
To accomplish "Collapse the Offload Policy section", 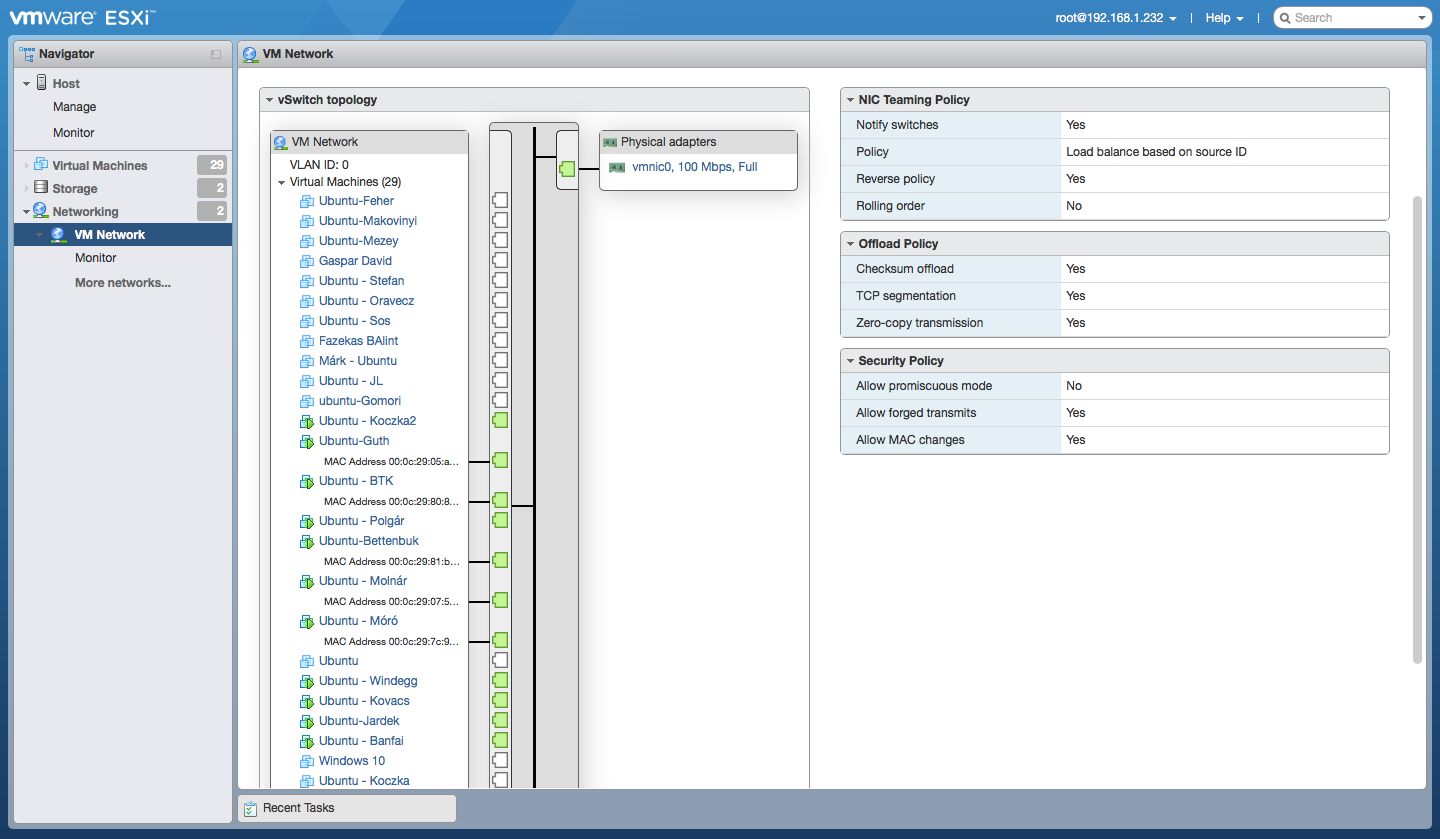I will [849, 244].
